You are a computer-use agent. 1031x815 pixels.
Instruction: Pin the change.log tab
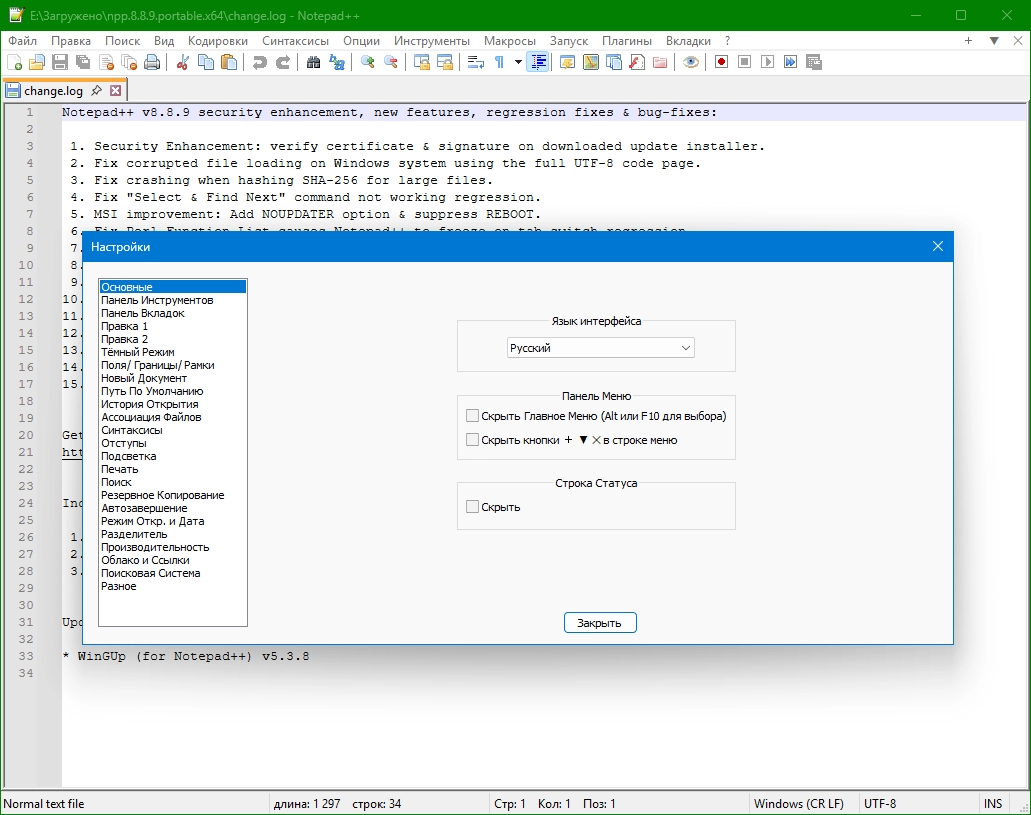point(96,90)
